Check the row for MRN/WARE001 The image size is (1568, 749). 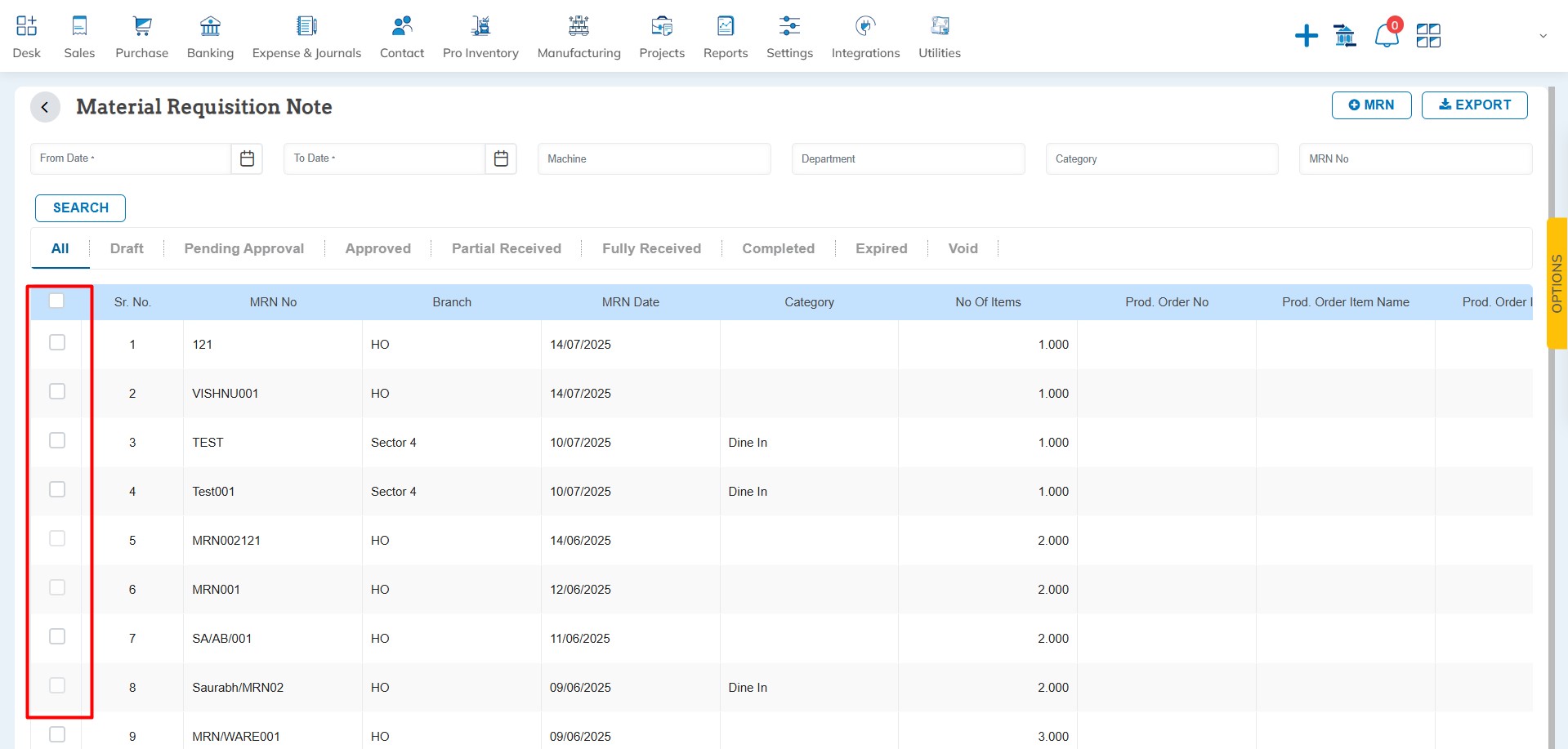pos(57,734)
